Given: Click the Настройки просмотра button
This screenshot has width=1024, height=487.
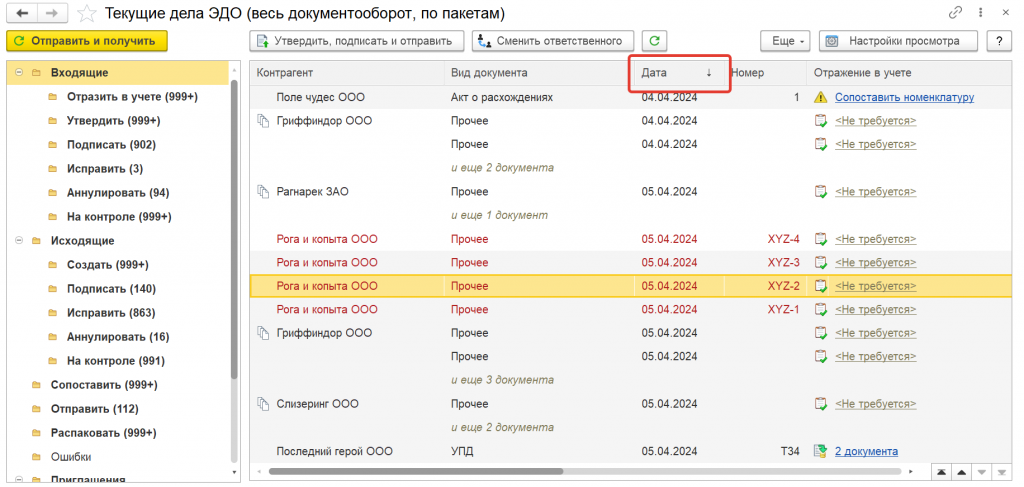Looking at the screenshot, I should tap(898, 41).
